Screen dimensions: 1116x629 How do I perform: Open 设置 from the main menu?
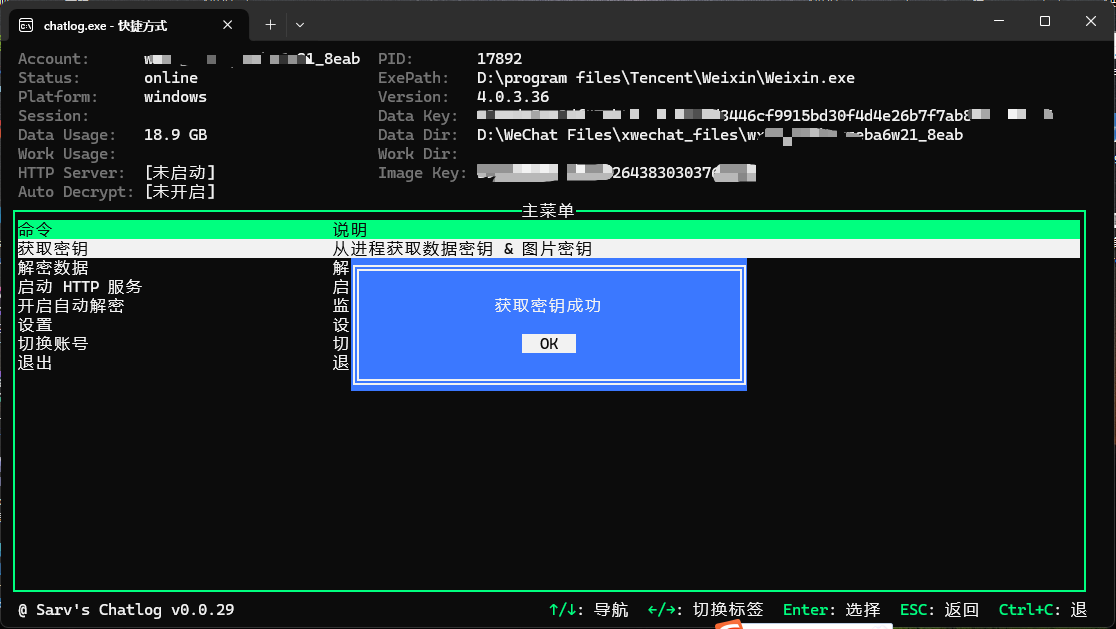(x=35, y=325)
